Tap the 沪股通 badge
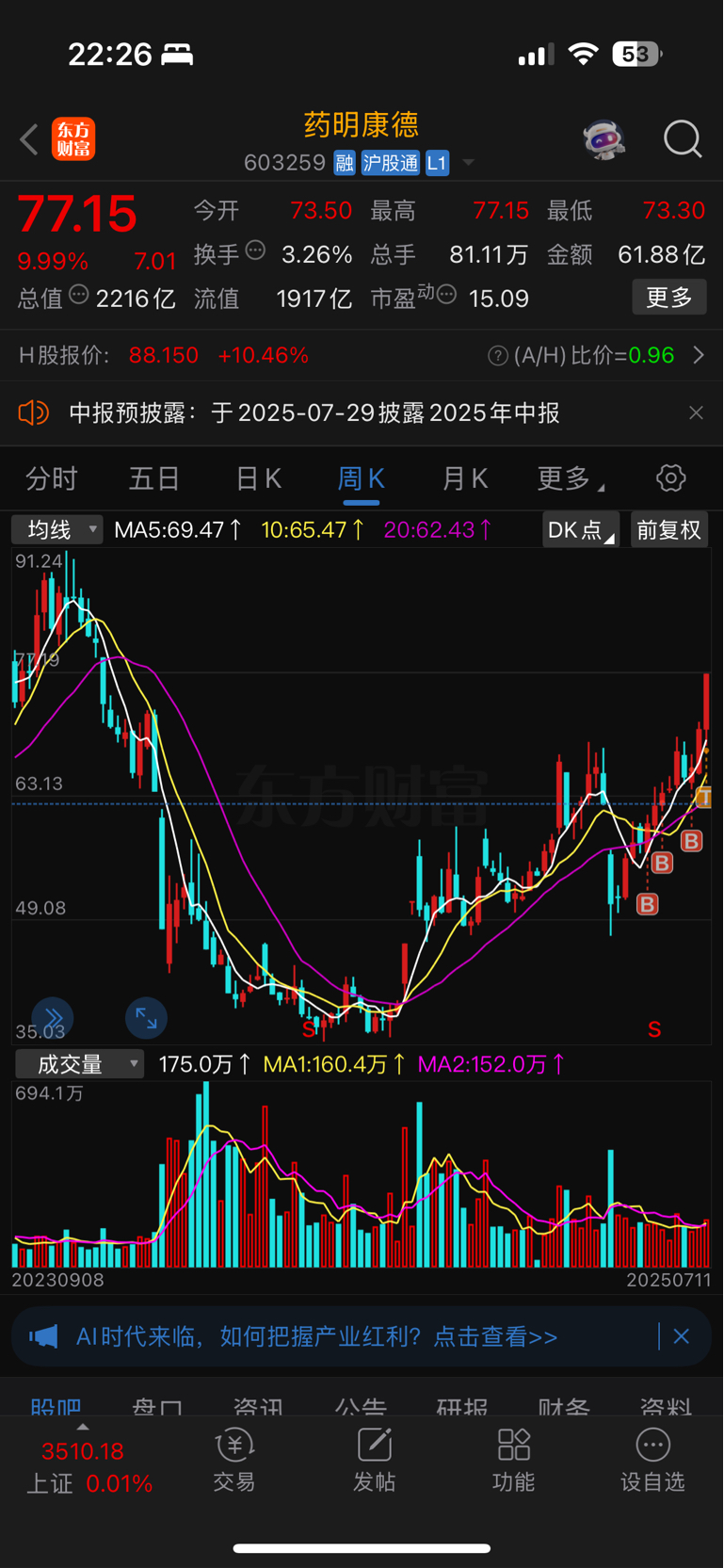The height and width of the screenshot is (1568, 724). (x=390, y=163)
